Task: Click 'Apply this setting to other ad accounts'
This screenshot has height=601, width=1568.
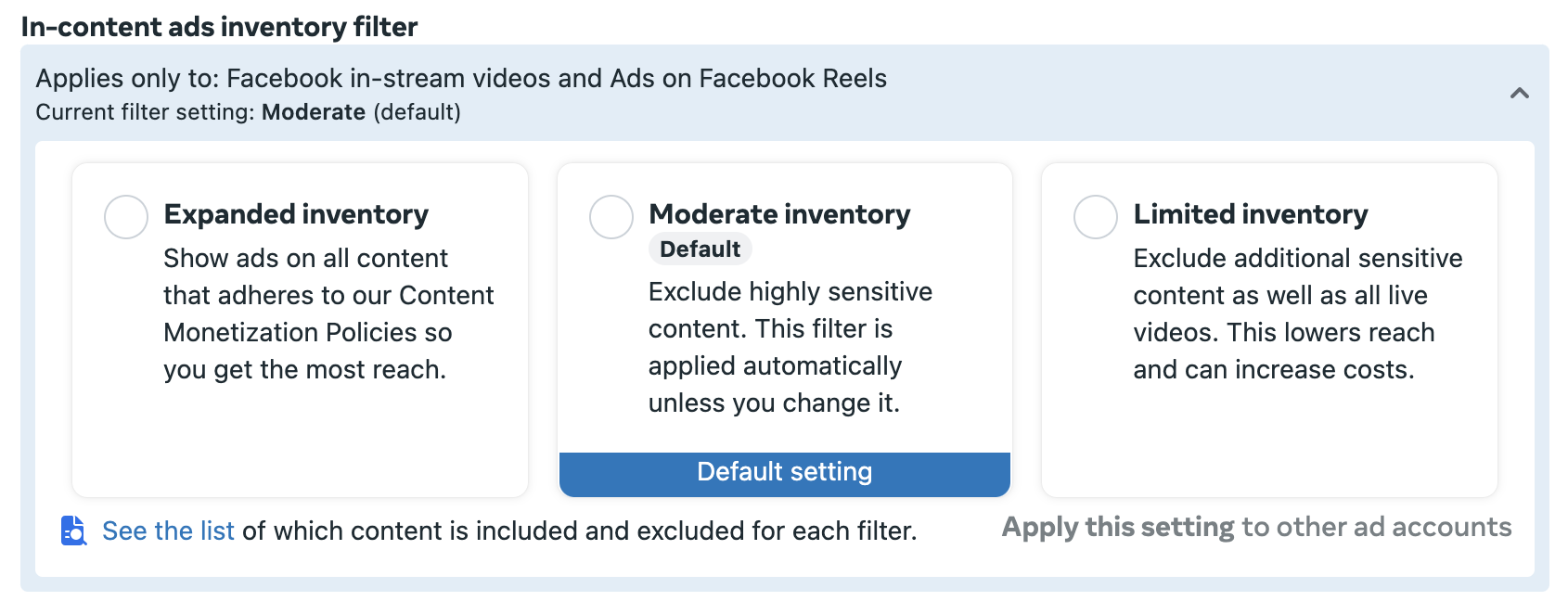Action: (x=1256, y=527)
